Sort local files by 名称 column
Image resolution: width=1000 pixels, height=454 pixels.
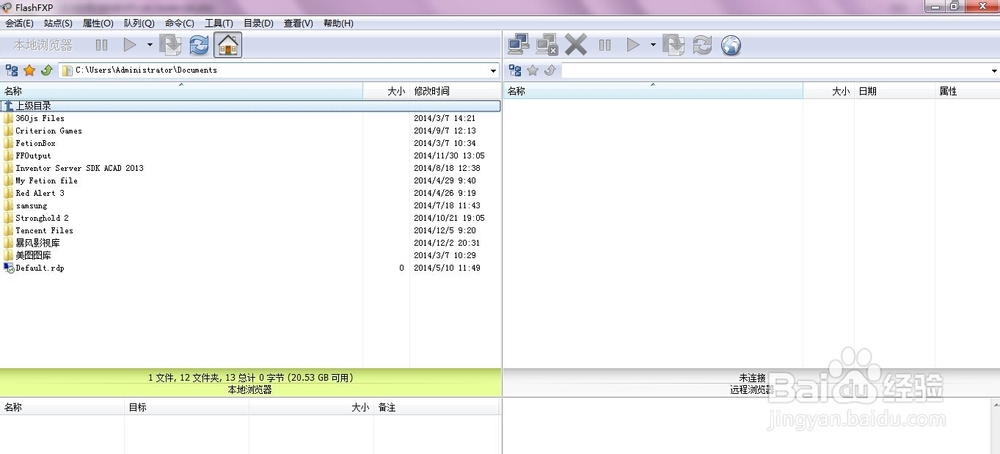point(181,91)
